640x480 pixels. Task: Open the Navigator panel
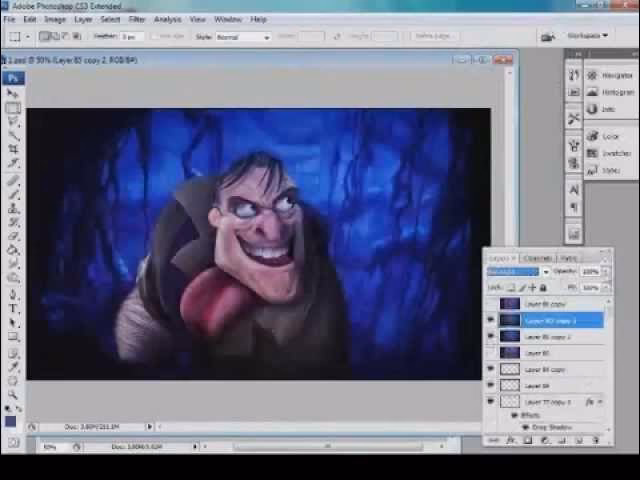click(x=610, y=76)
